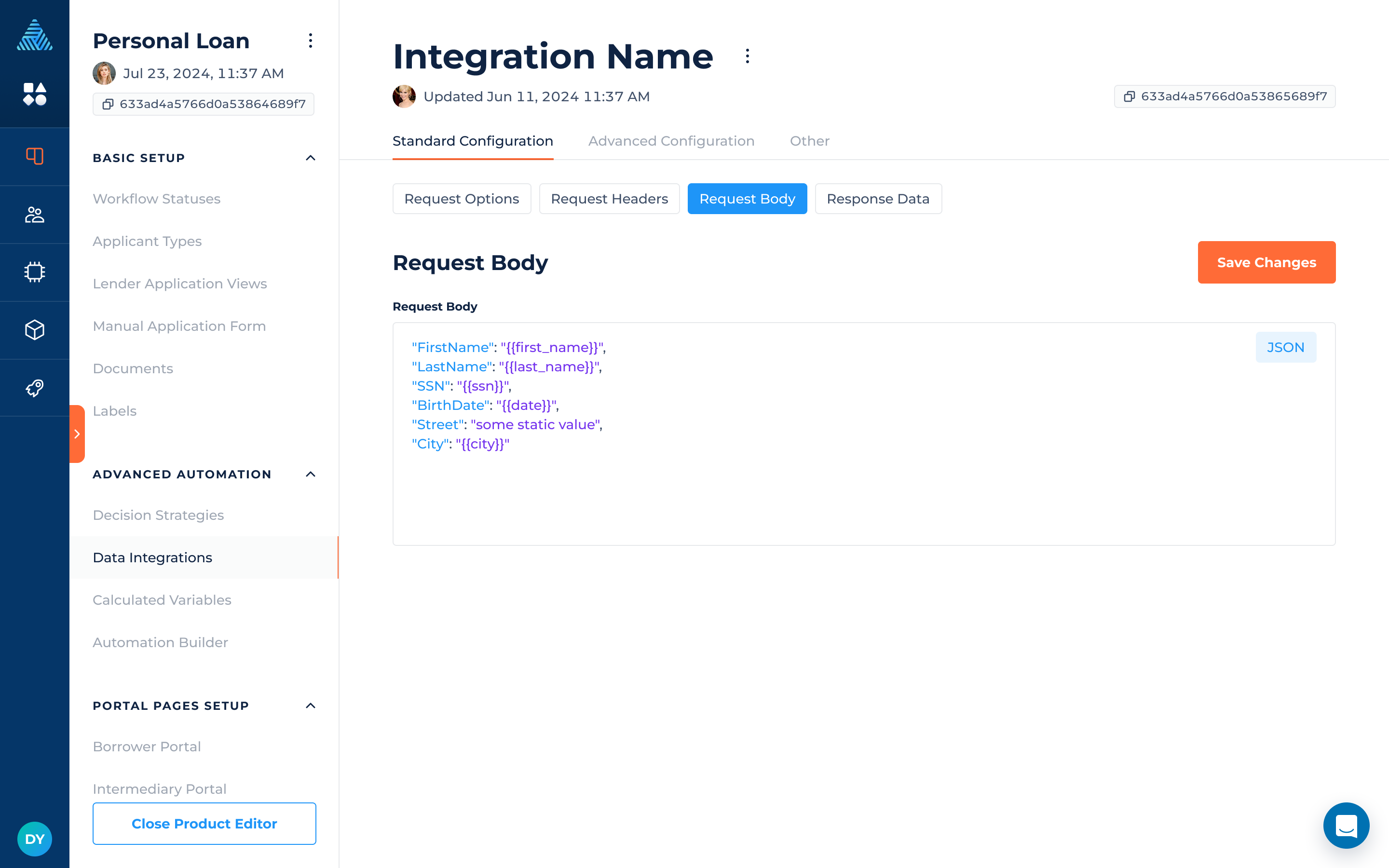The height and width of the screenshot is (868, 1389).
Task: Toggle the JSON format badge
Action: 1285,347
